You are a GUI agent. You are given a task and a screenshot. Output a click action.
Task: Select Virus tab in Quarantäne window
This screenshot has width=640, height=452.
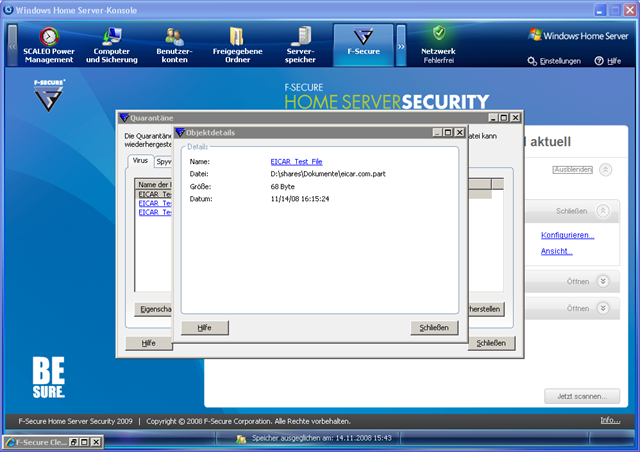coord(140,161)
